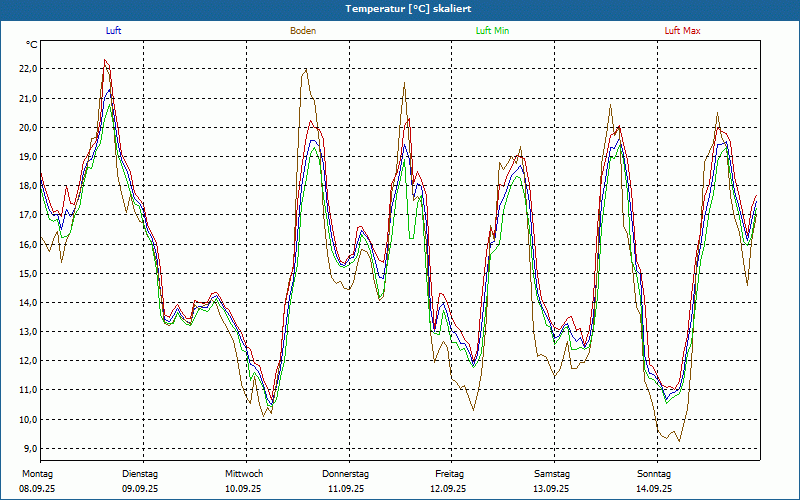Select the 'Boden' legend label

303,31
